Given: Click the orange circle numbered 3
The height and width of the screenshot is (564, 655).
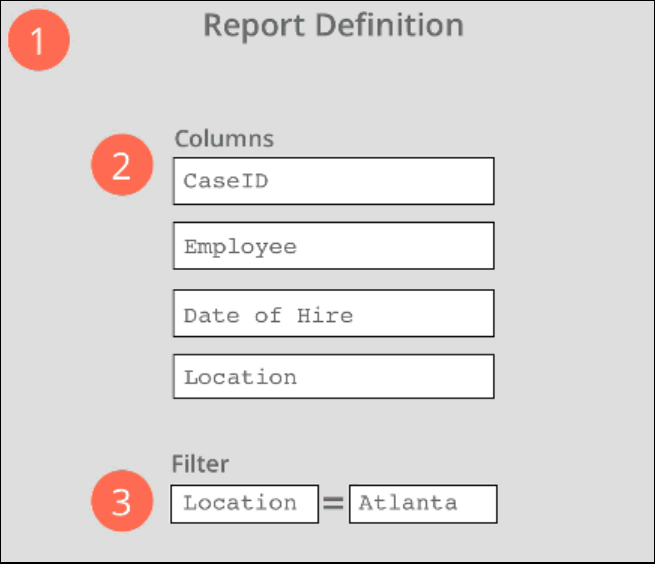Looking at the screenshot, I should pyautogui.click(x=122, y=501).
